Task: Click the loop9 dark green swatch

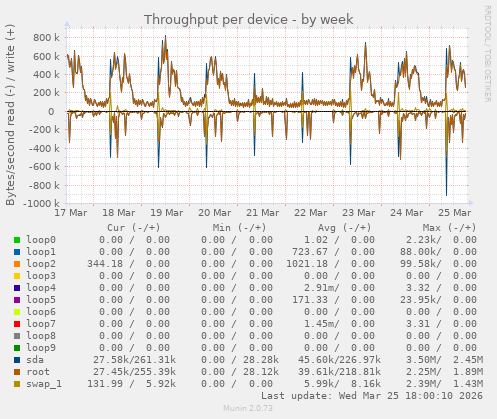Action: pos(17,348)
